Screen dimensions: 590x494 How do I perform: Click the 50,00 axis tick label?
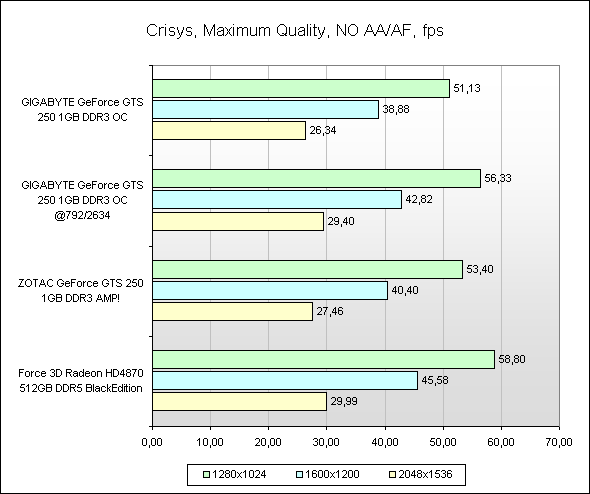click(x=443, y=442)
